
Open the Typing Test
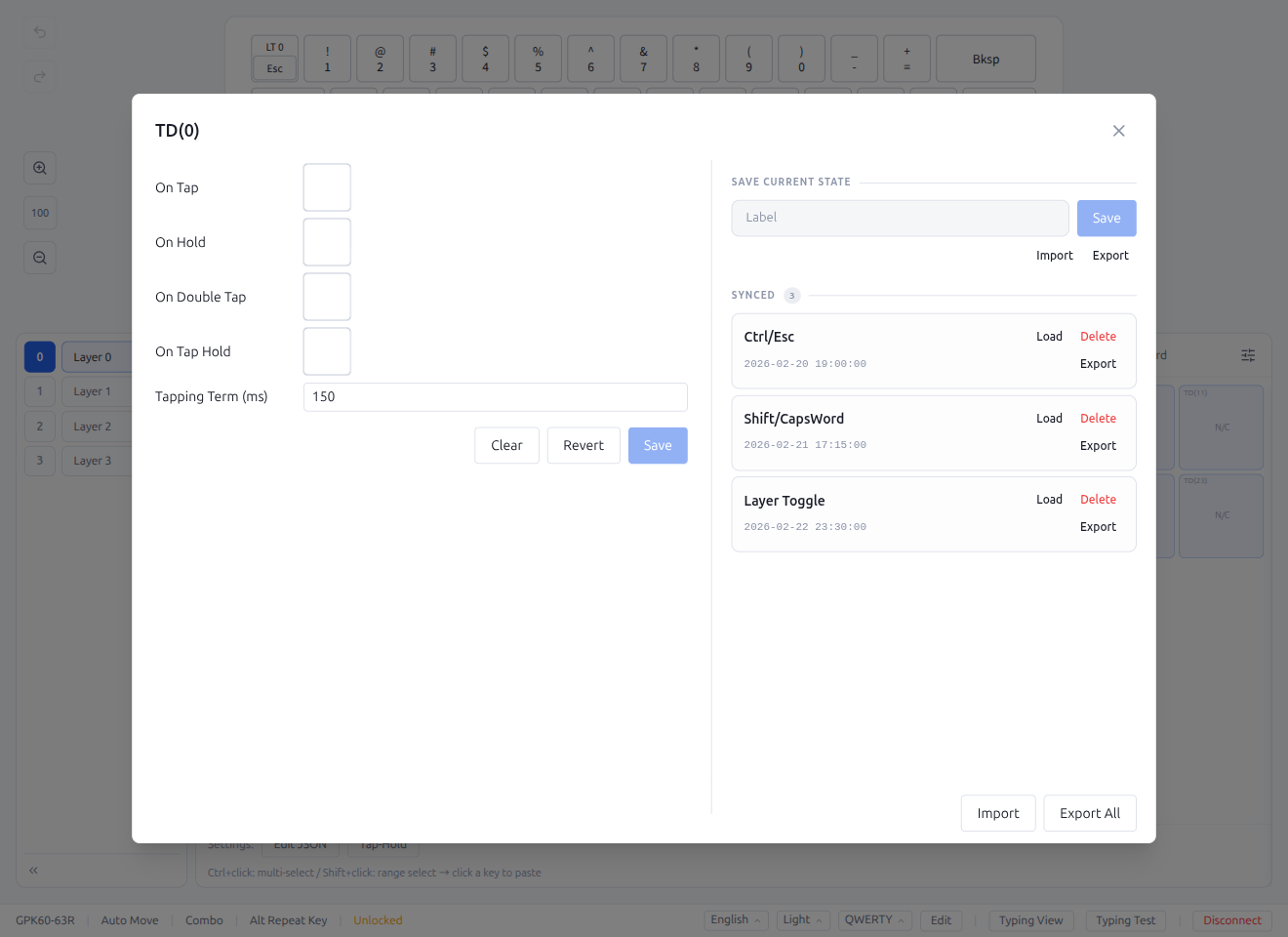click(x=1125, y=920)
